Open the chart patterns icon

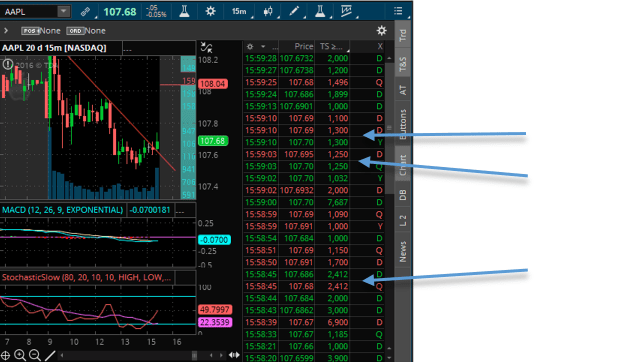(346, 11)
